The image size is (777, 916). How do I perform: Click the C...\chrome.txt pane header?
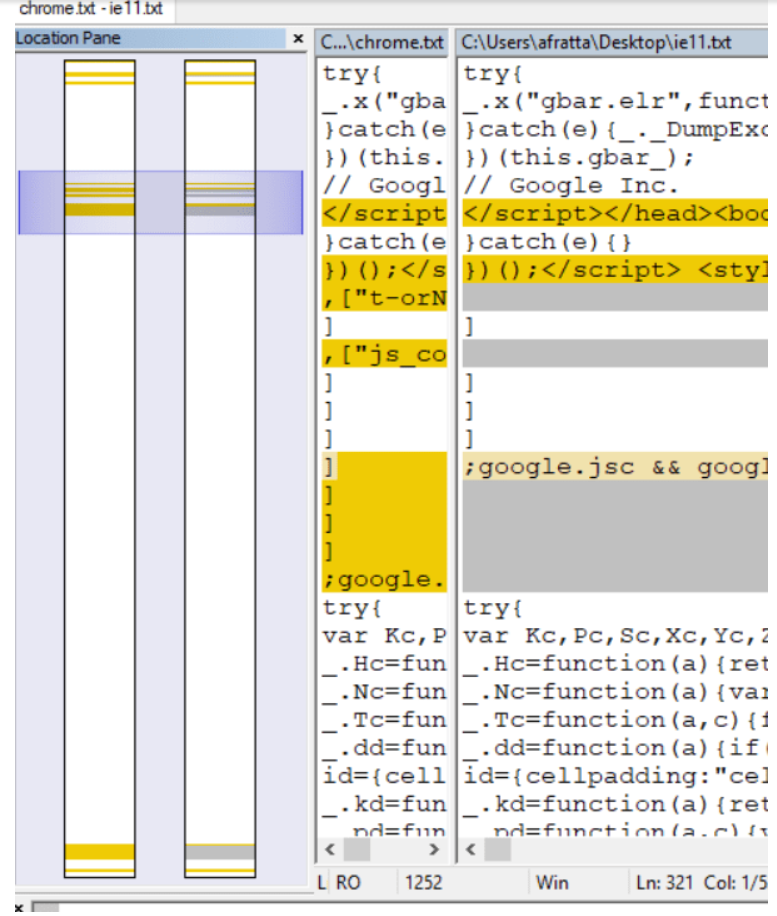click(x=382, y=42)
